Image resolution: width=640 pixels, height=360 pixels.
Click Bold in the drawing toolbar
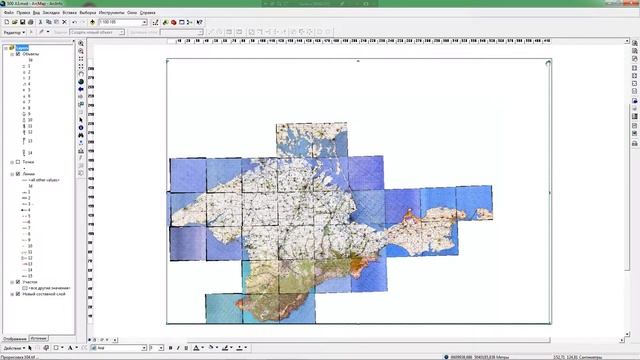coord(170,348)
